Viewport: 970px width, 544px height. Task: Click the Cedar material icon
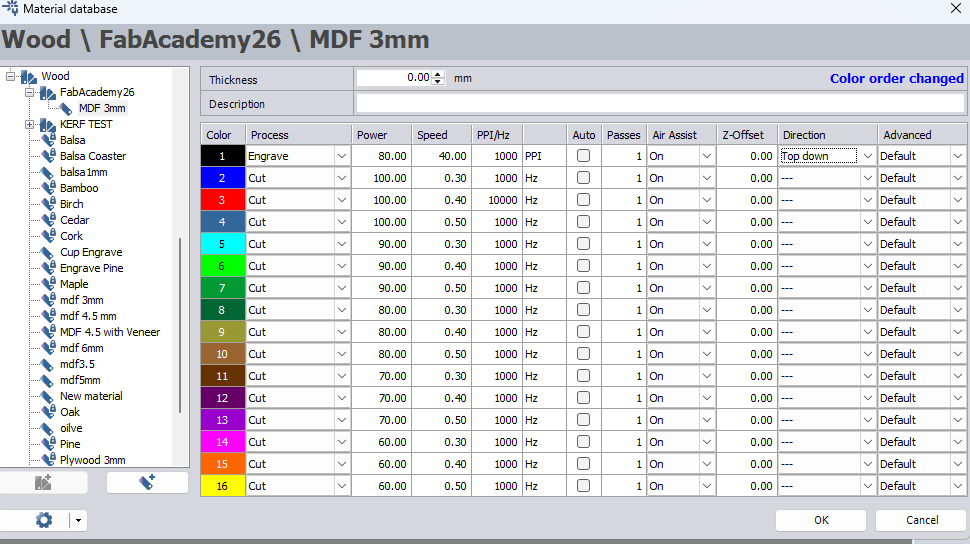(x=48, y=220)
